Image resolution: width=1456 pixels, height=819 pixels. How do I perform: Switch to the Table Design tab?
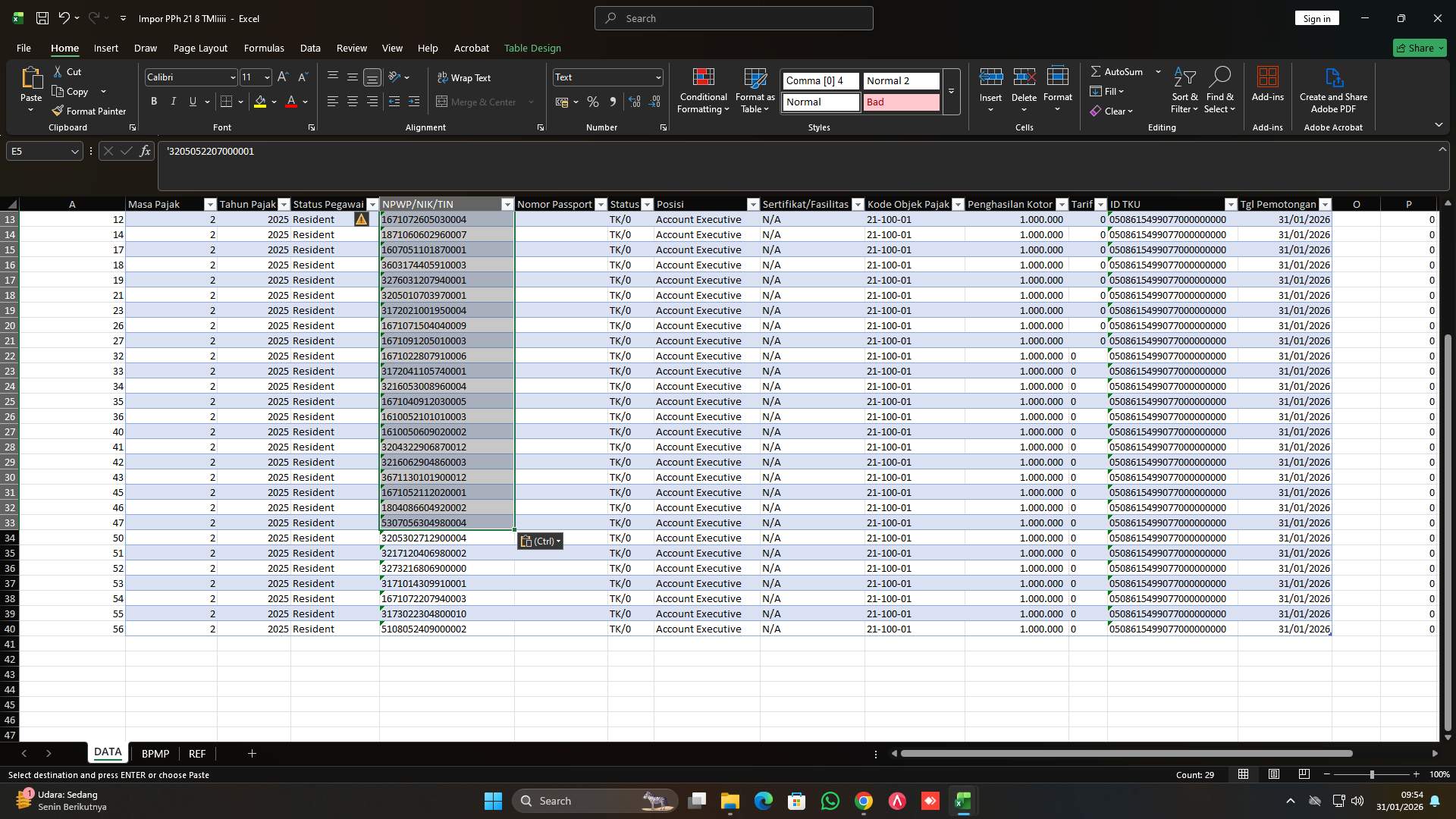pos(532,48)
